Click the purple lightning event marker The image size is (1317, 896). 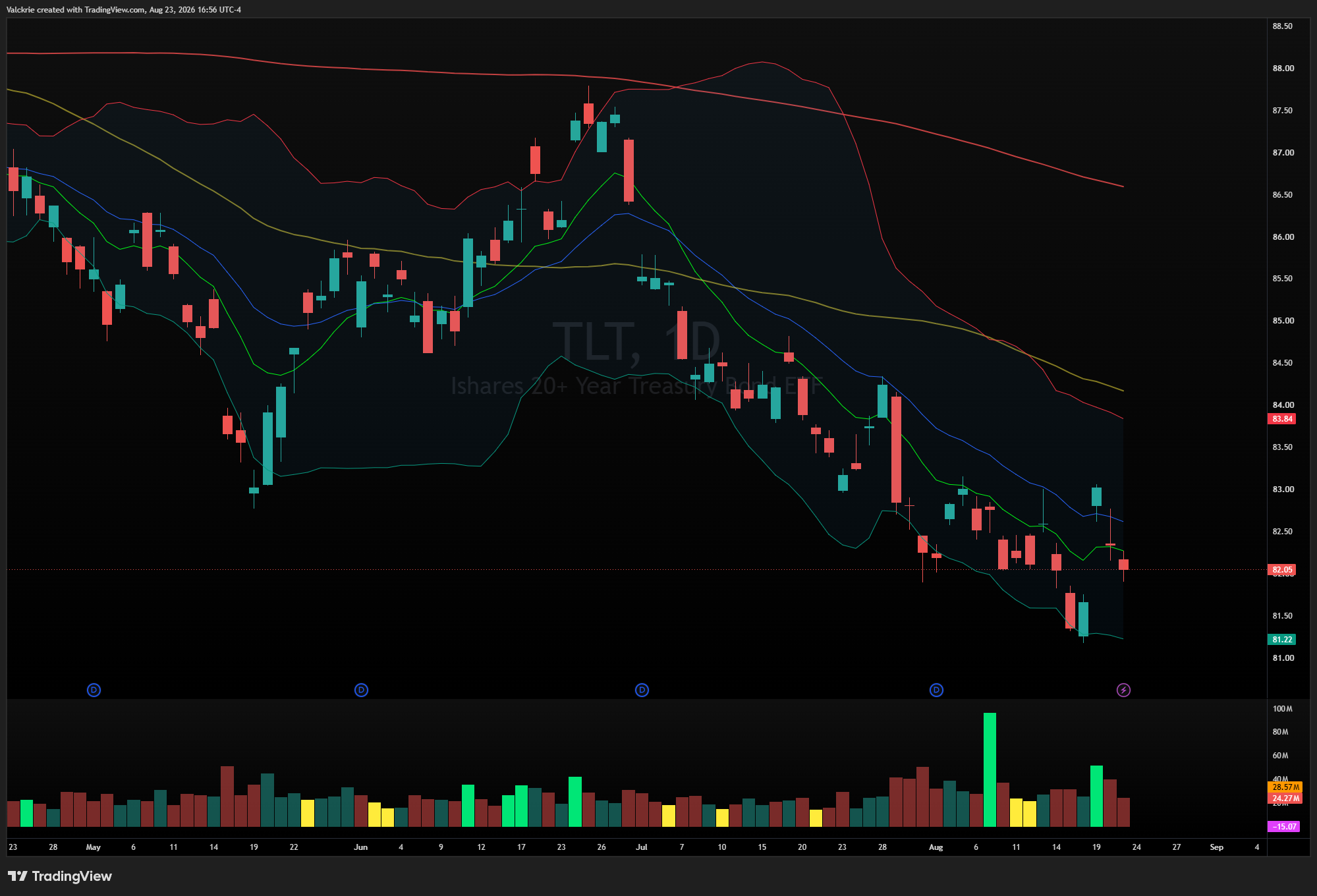click(x=1123, y=690)
